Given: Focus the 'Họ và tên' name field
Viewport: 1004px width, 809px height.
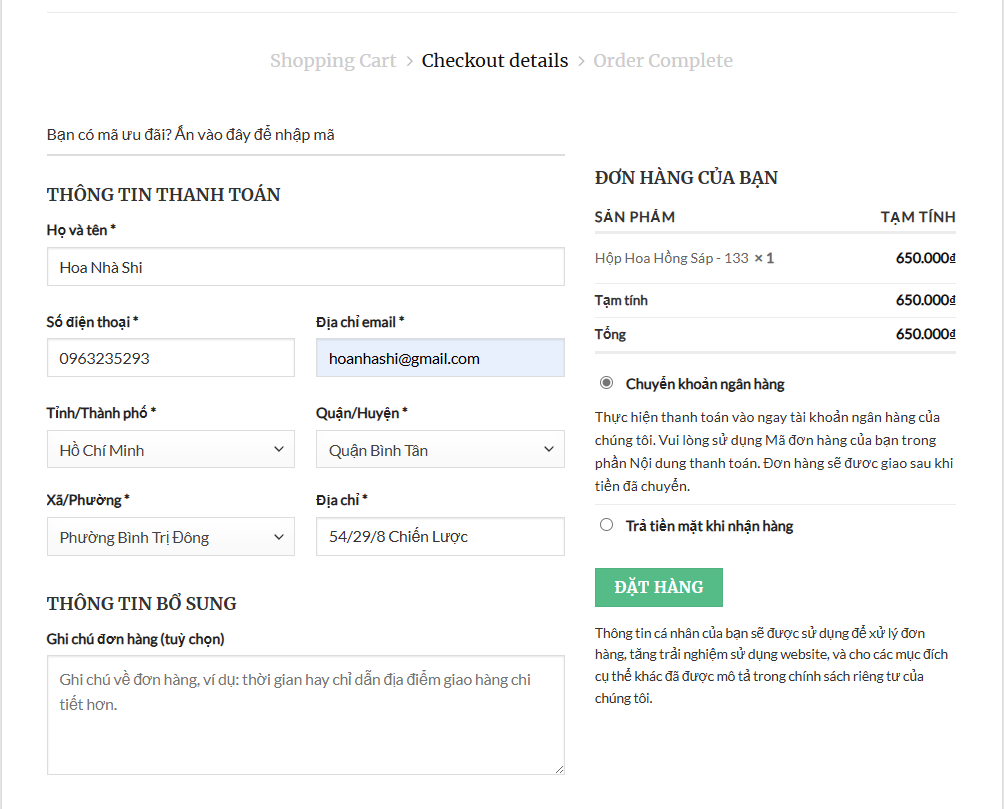Looking at the screenshot, I should coord(305,267).
